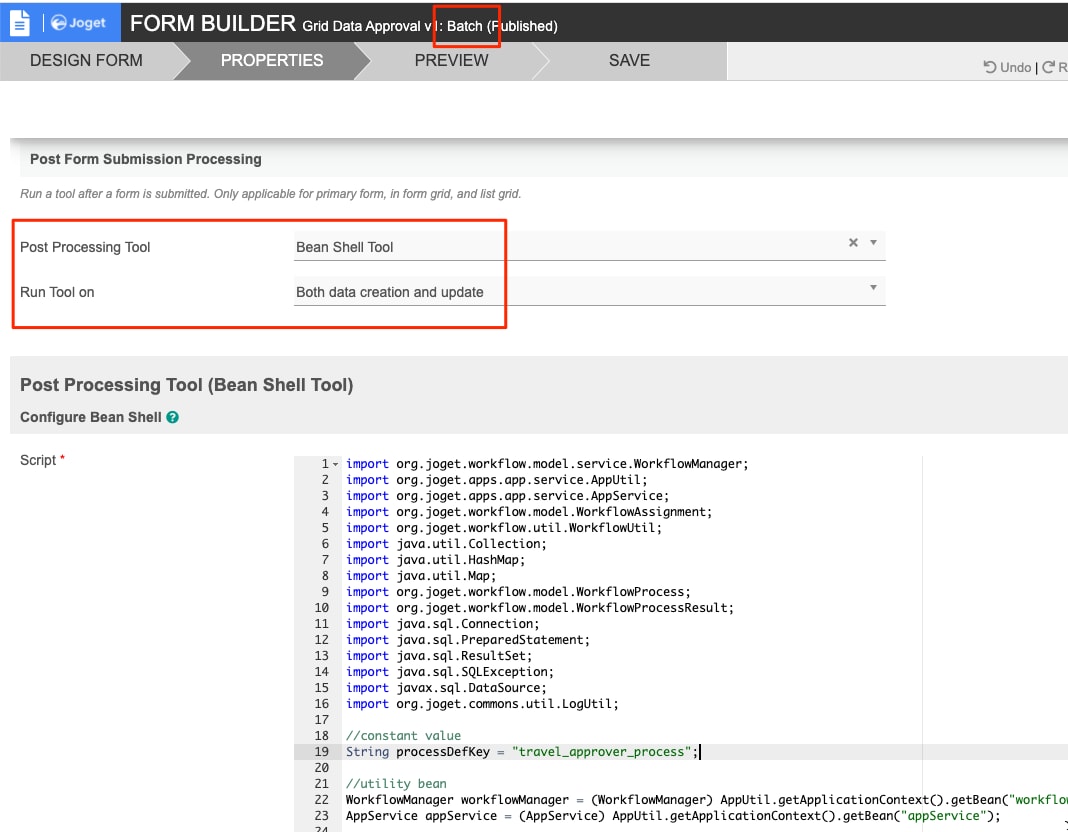Click the form document icon in header
Viewport: 1068px width, 832px height.
20,22
